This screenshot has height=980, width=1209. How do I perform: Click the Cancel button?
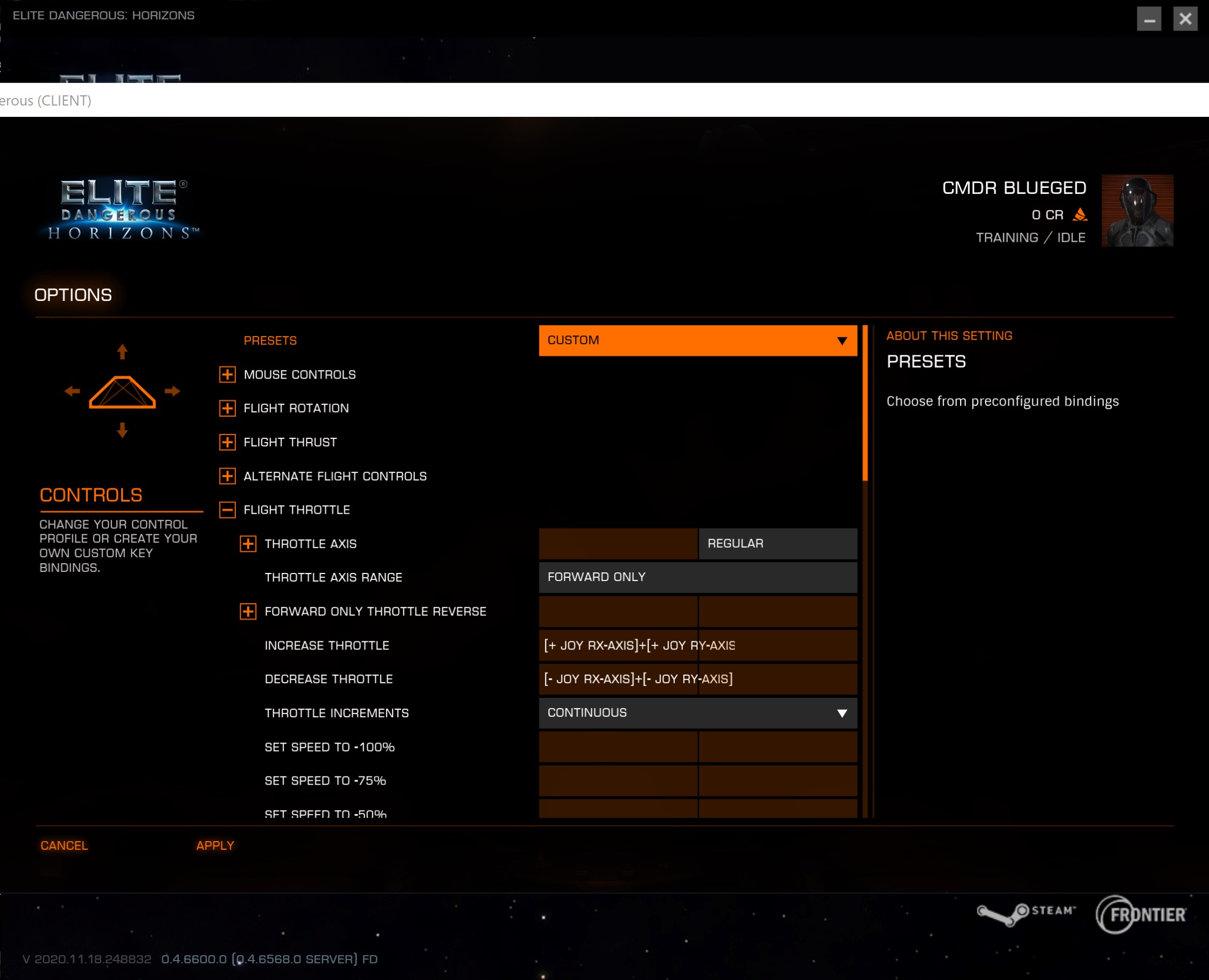64,845
